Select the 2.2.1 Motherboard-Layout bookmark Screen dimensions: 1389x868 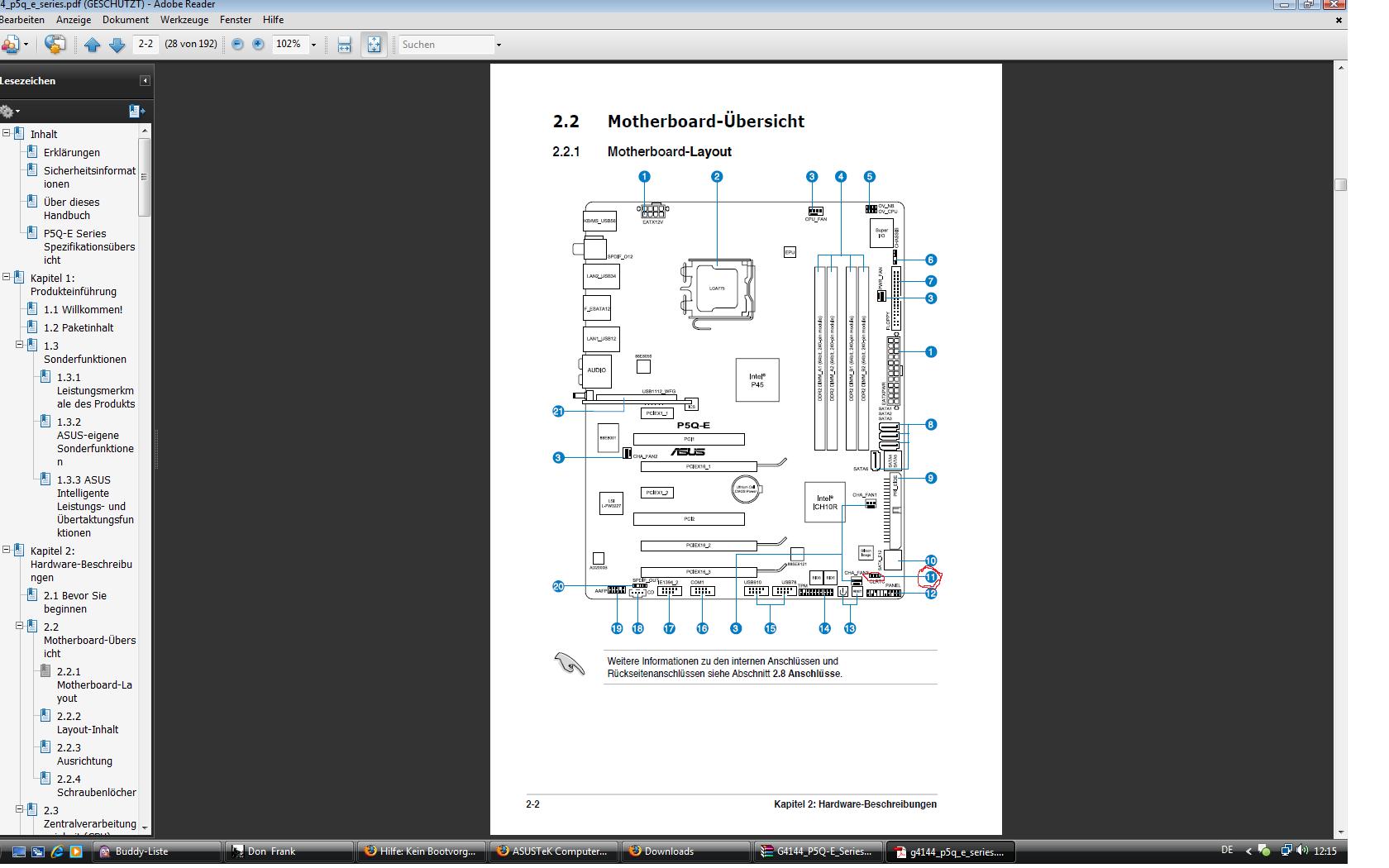pyautogui.click(x=94, y=684)
